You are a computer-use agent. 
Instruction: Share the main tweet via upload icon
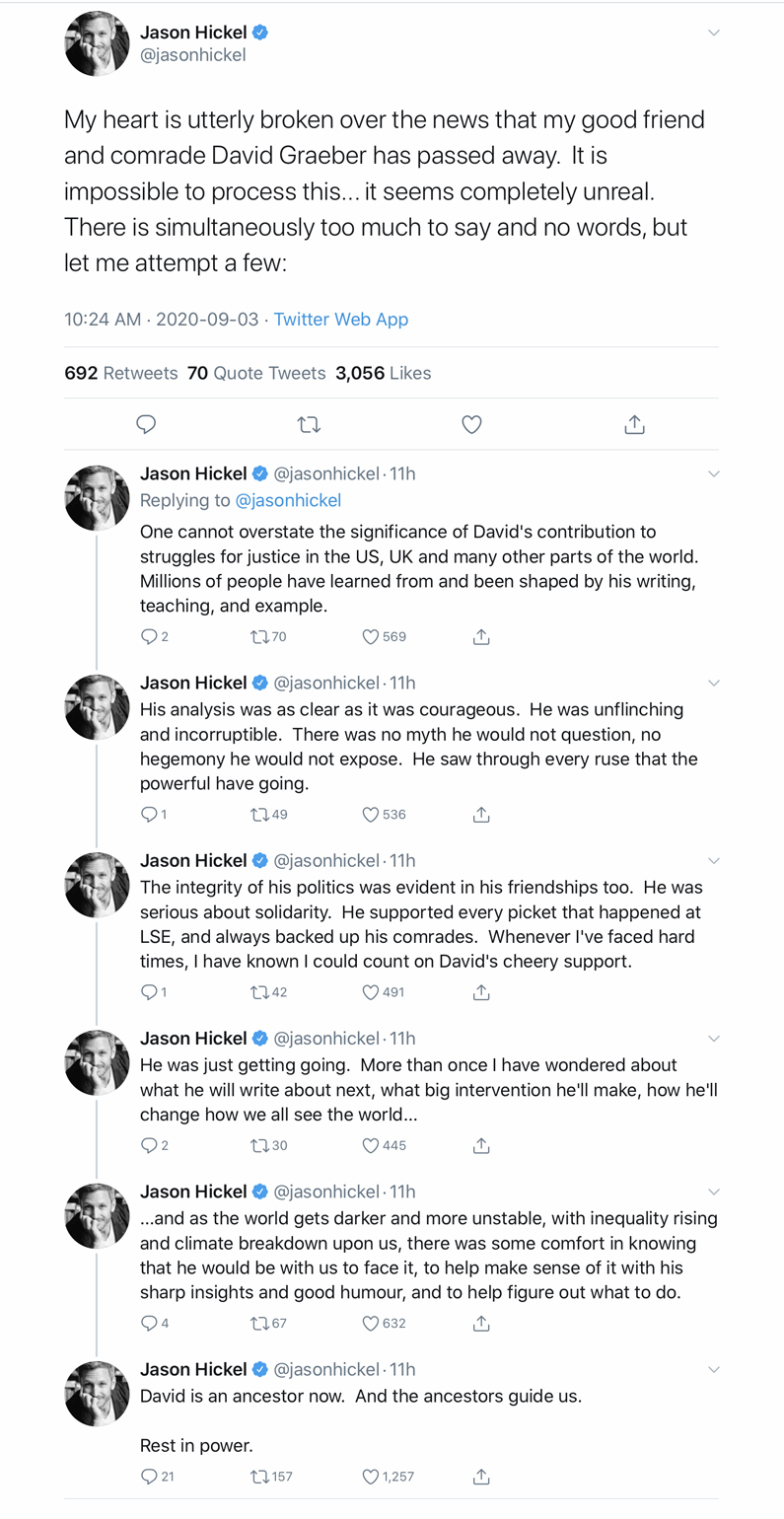pos(635,424)
